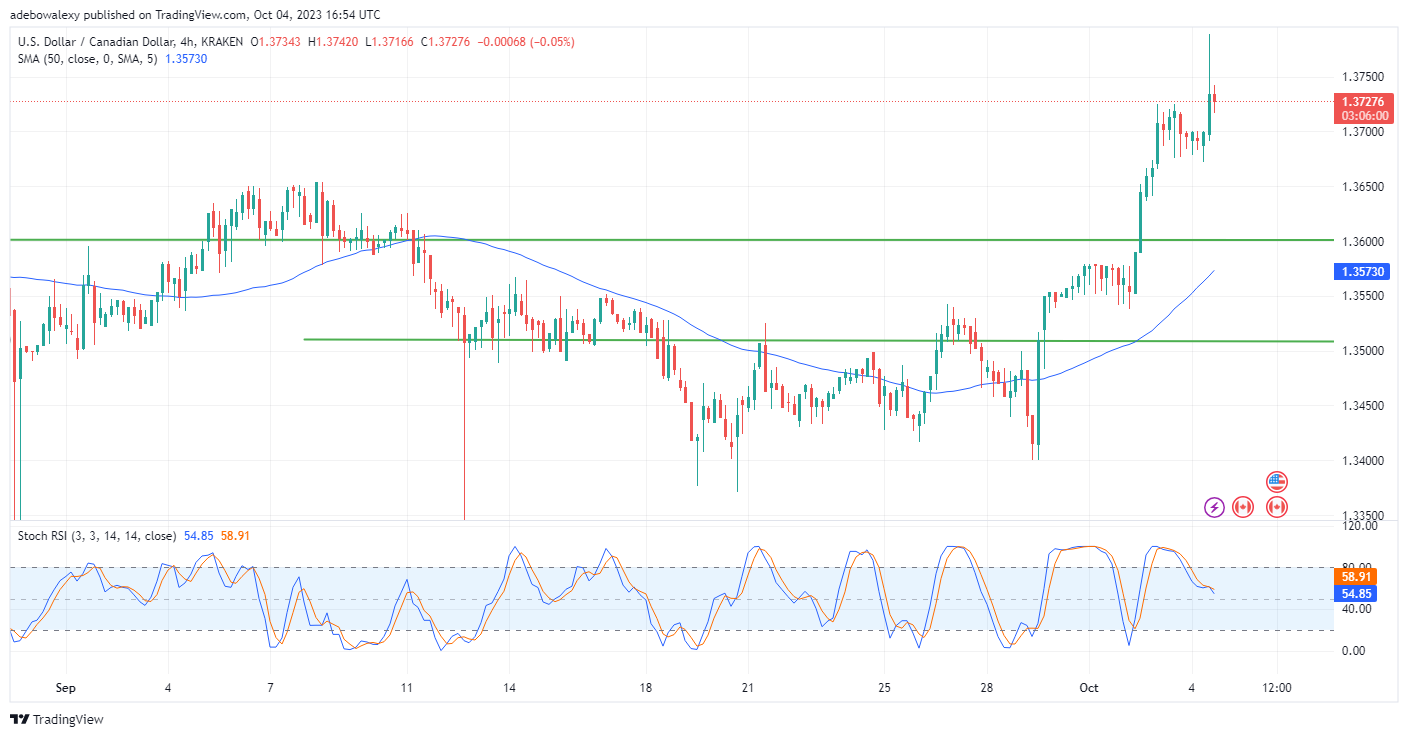
Task: Click the 1.36500 price axis label
Action: (1362, 187)
